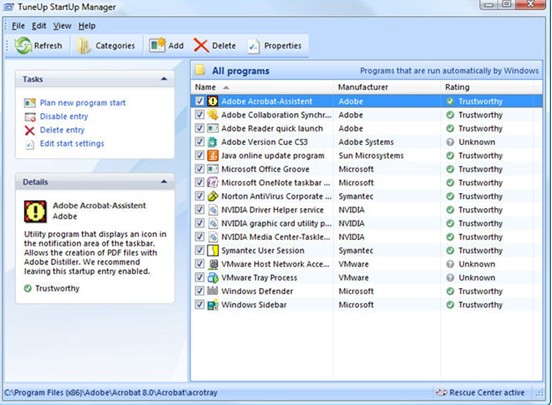Click the NVIDIA graphic card utility icon
This screenshot has height=405, width=552.
pos(212,223)
